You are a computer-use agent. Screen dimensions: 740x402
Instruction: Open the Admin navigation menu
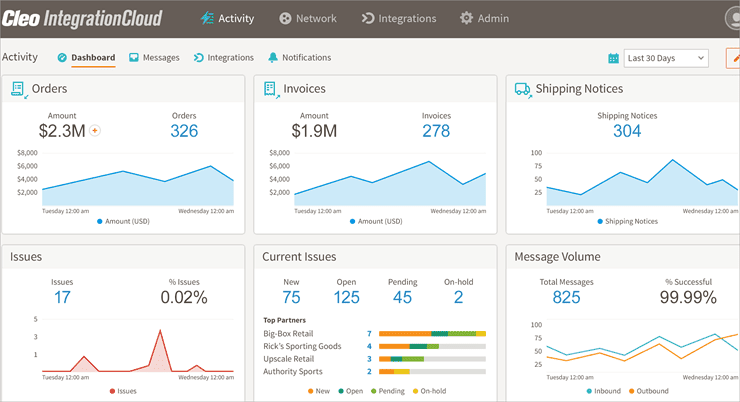click(x=484, y=18)
